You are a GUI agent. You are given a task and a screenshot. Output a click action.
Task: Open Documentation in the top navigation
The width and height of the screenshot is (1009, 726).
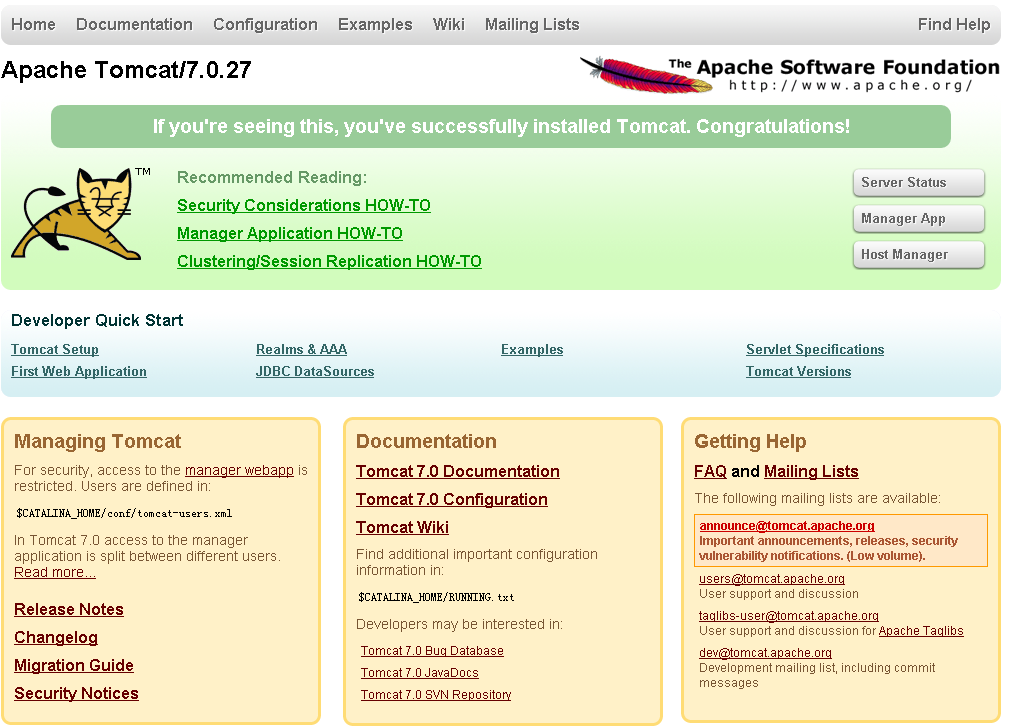[x=134, y=24]
